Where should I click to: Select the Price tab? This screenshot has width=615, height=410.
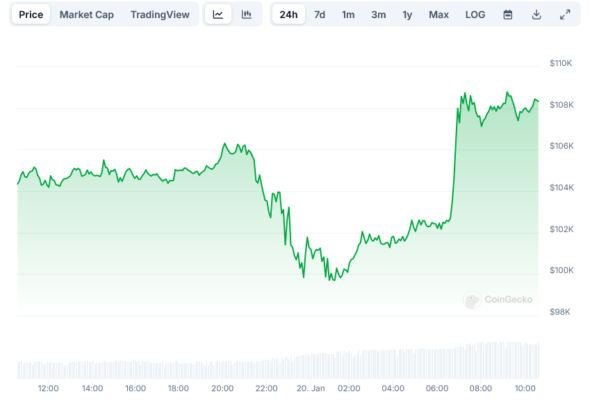point(31,15)
